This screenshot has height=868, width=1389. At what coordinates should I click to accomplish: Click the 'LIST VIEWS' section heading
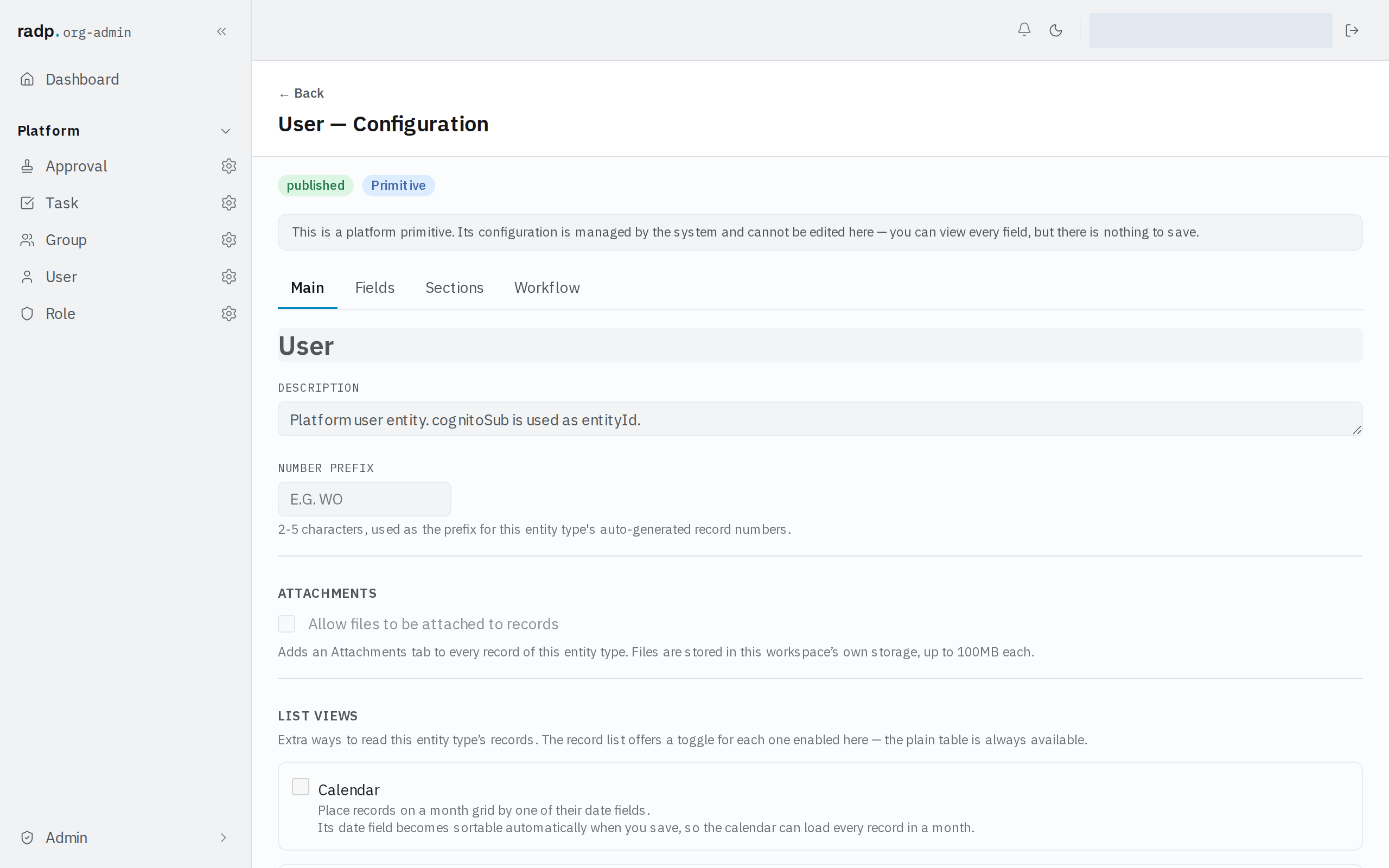317,716
